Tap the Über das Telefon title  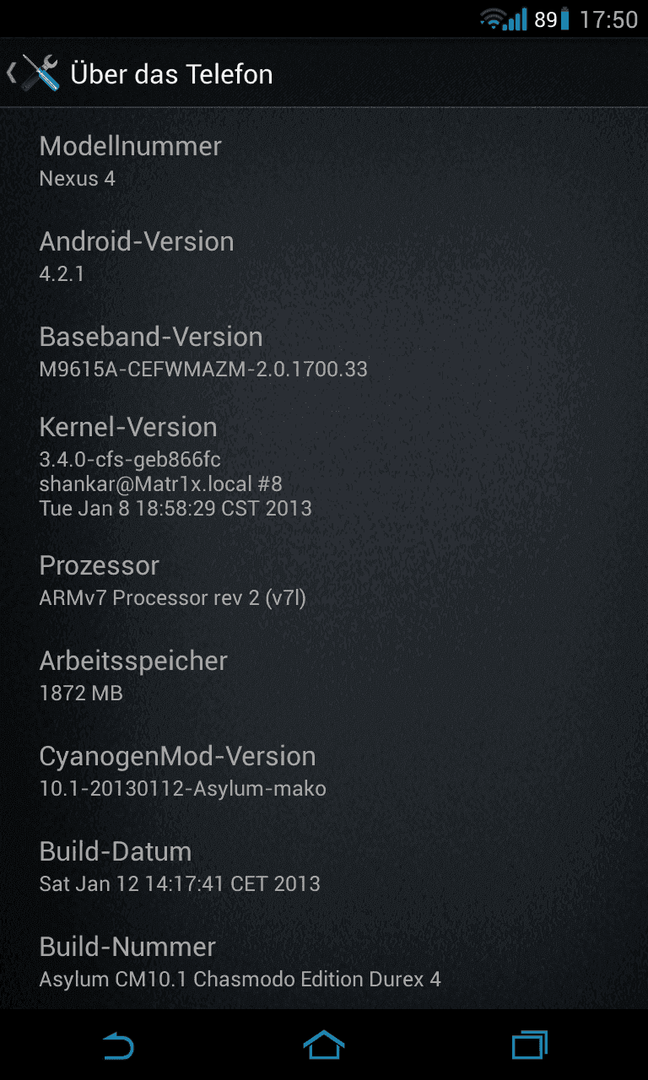tap(171, 74)
